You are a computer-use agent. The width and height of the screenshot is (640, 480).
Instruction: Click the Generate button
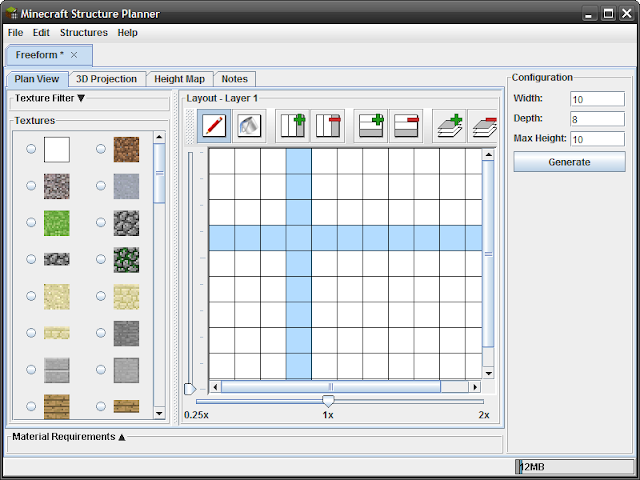point(569,162)
